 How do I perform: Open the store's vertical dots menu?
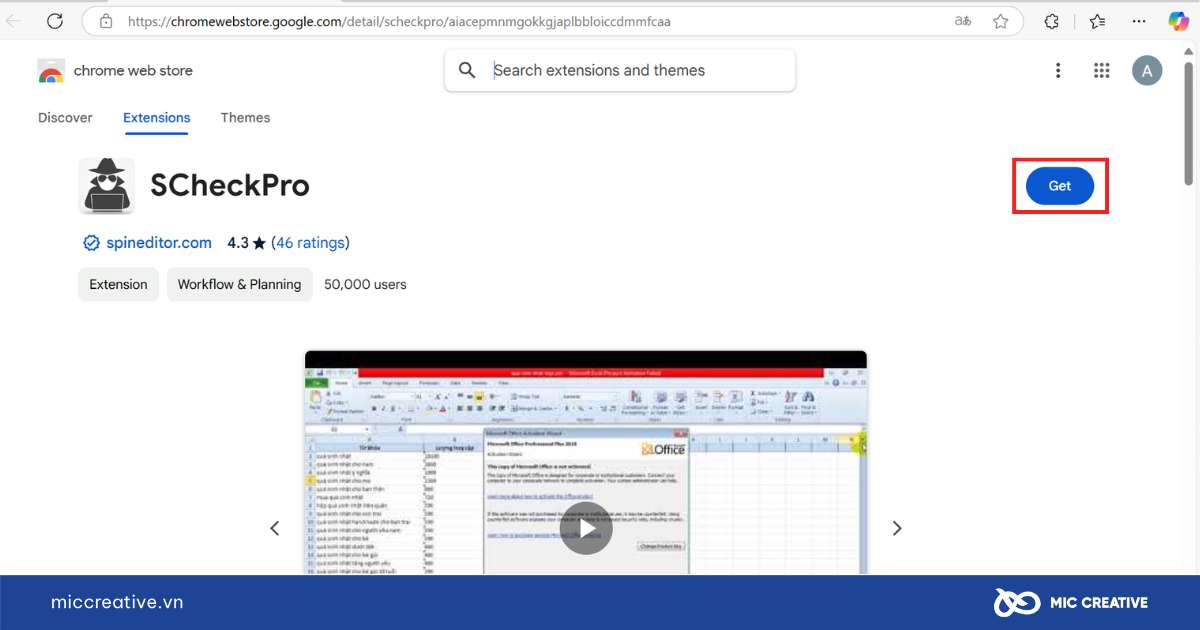pos(1058,70)
